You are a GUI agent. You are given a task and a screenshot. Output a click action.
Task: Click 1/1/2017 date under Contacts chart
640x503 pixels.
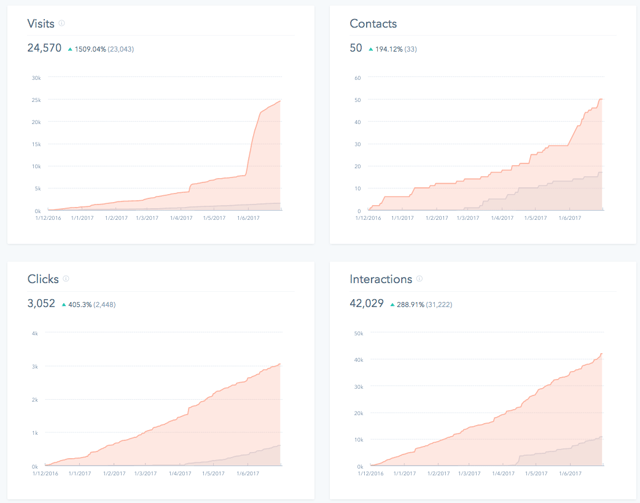(402, 218)
